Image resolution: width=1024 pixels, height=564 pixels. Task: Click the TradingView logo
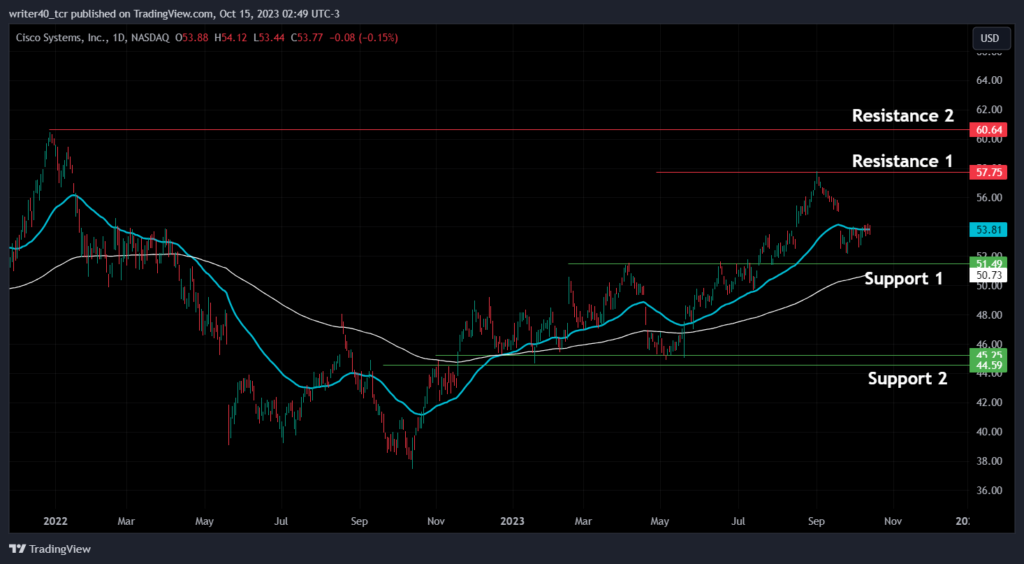point(50,549)
